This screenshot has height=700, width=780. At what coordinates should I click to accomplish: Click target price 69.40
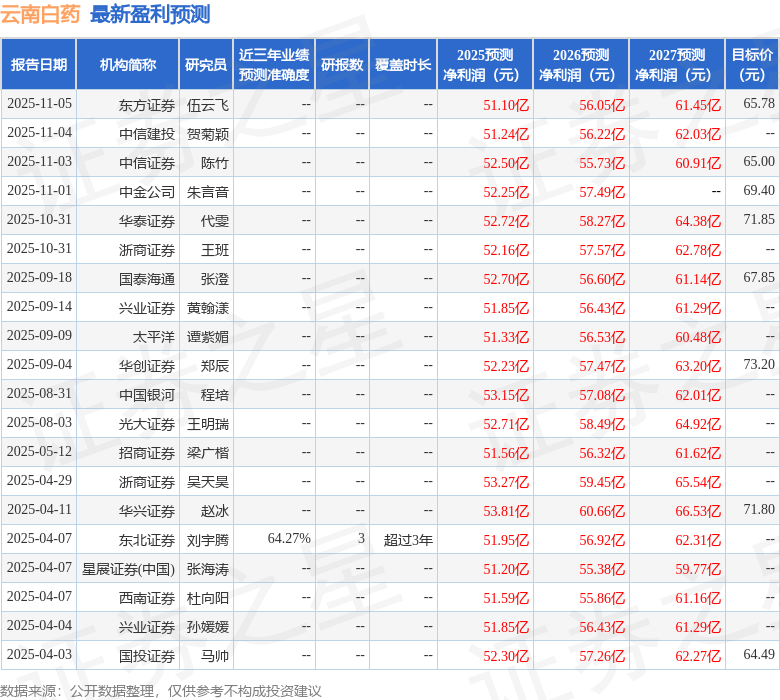click(x=759, y=190)
